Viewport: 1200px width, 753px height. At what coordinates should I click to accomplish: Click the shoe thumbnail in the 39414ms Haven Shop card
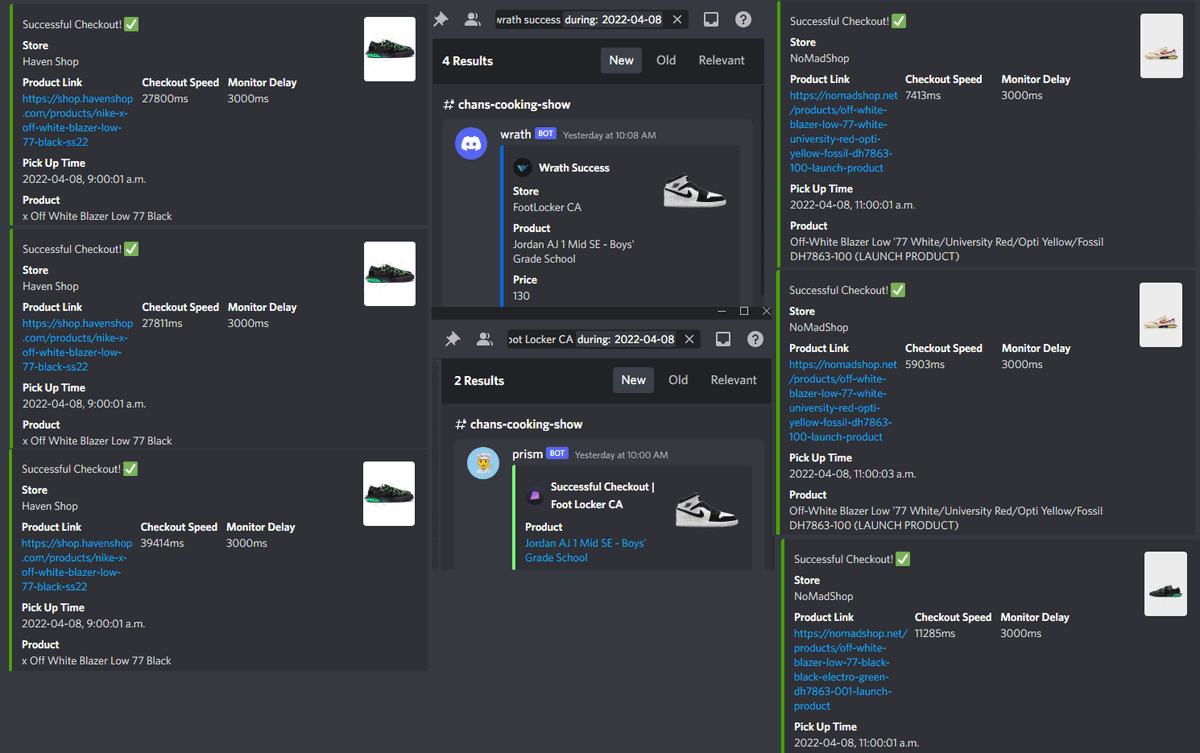389,494
